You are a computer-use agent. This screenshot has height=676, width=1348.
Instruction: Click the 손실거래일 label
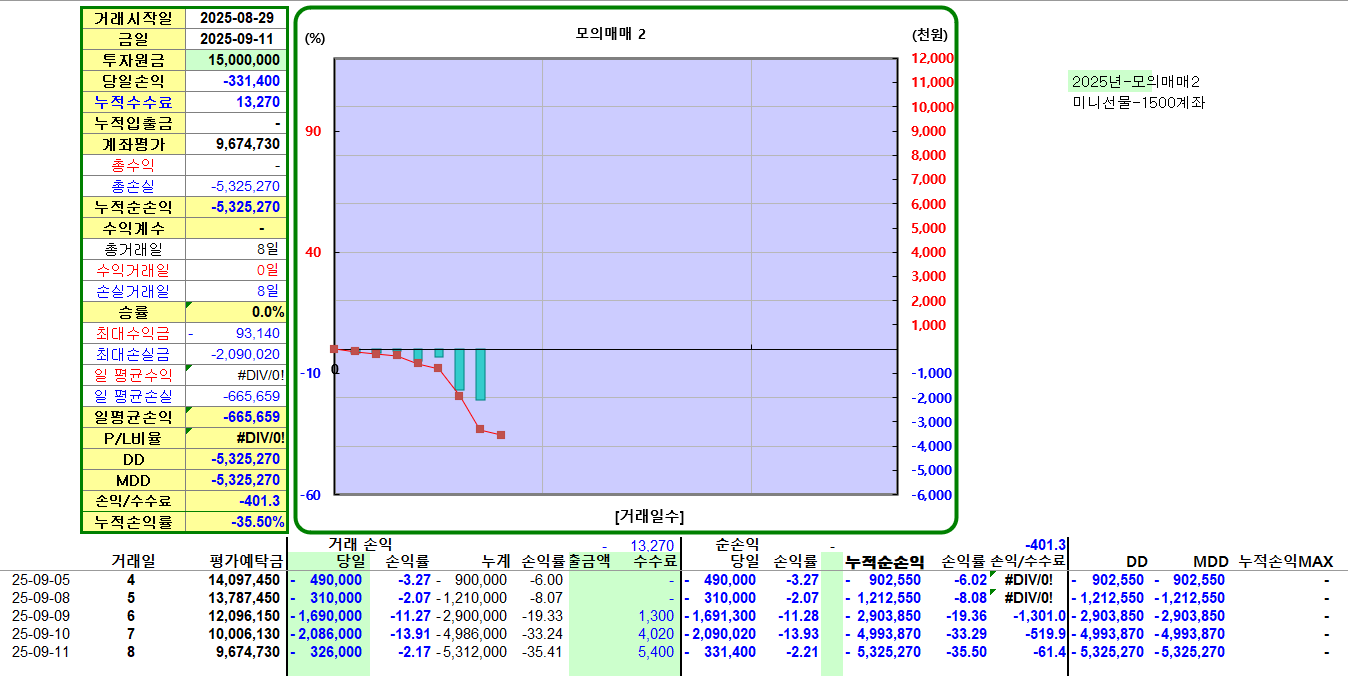133,291
